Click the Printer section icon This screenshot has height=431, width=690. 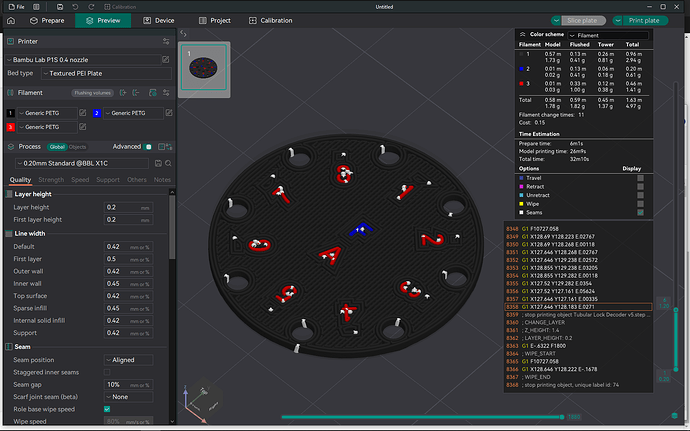coord(11,41)
